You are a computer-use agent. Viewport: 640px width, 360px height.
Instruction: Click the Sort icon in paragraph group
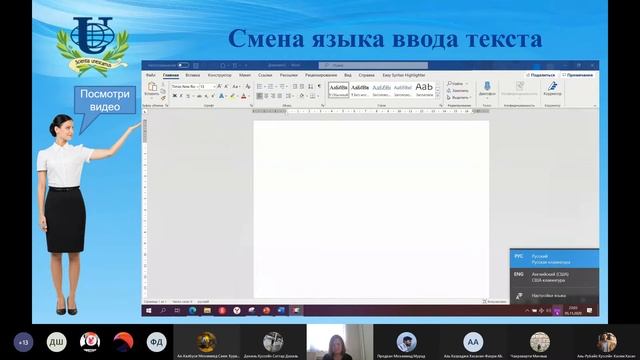coord(311,87)
